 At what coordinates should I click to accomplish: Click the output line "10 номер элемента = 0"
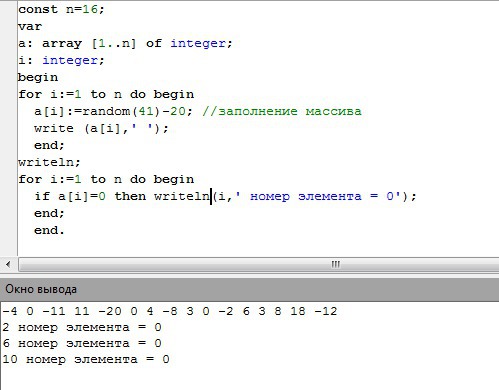click(x=86, y=359)
